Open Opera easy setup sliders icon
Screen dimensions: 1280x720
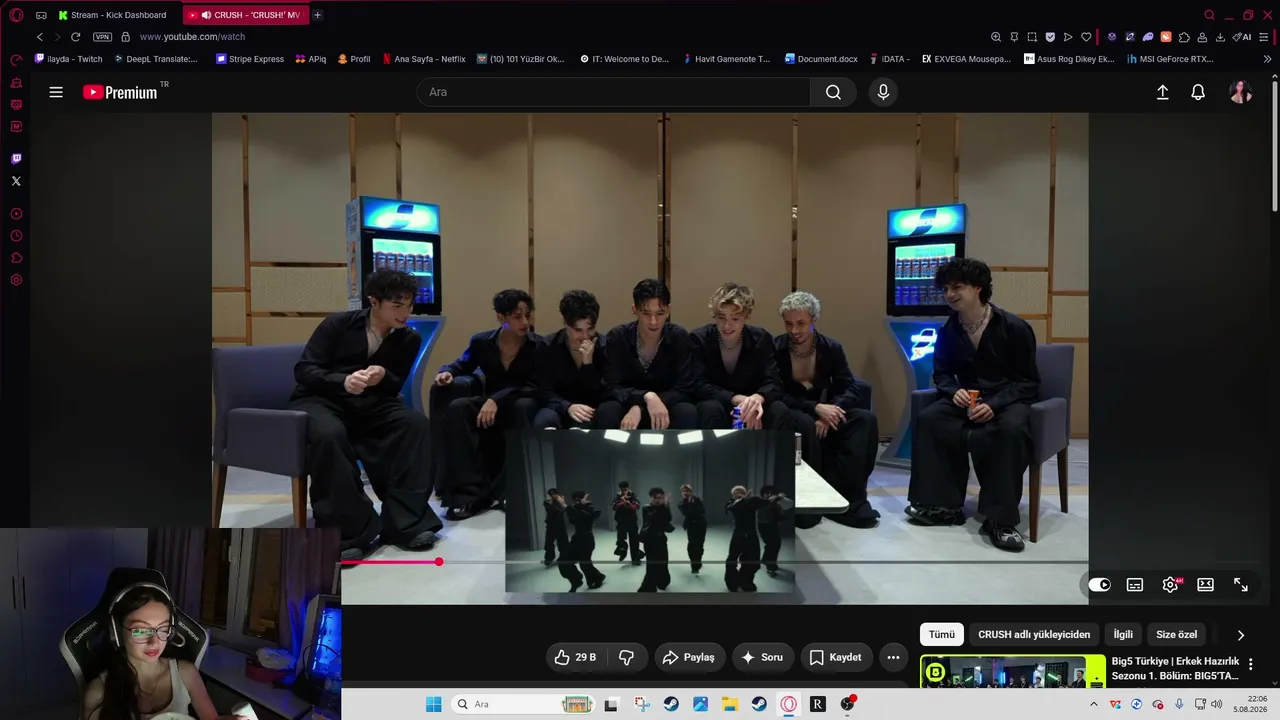tap(1266, 37)
